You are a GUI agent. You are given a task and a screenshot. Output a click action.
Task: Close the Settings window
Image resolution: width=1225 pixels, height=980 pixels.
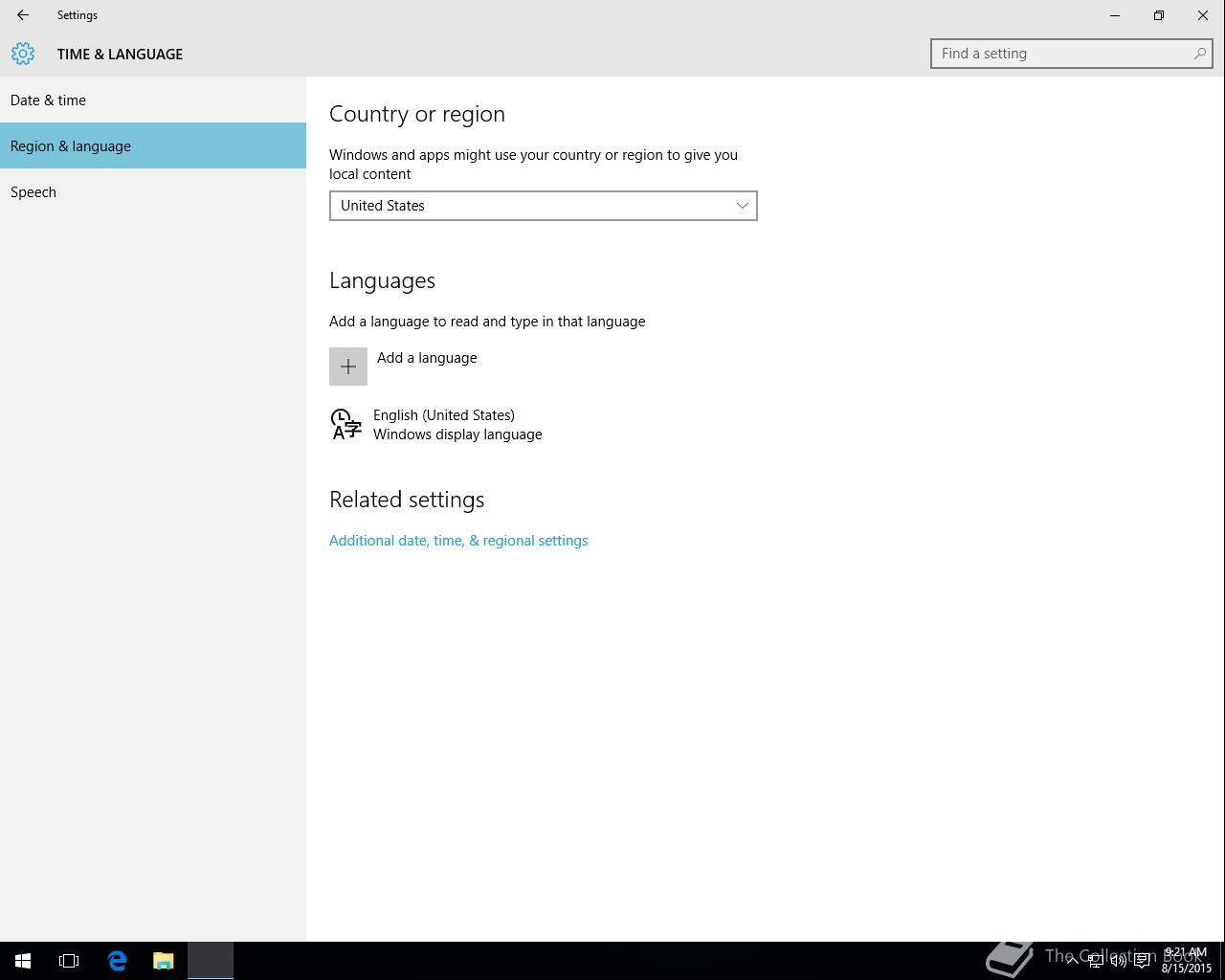click(x=1203, y=15)
